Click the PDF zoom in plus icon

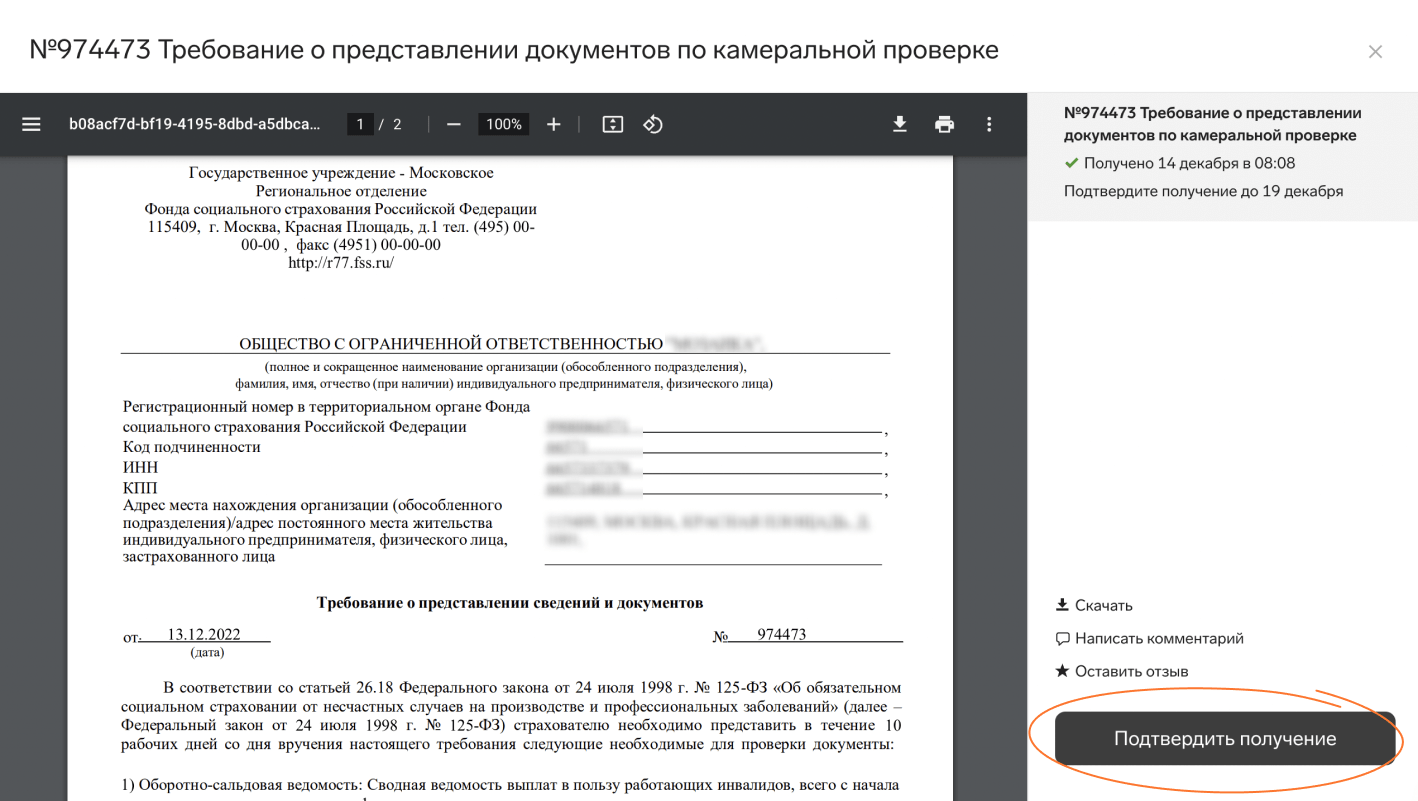coord(554,124)
